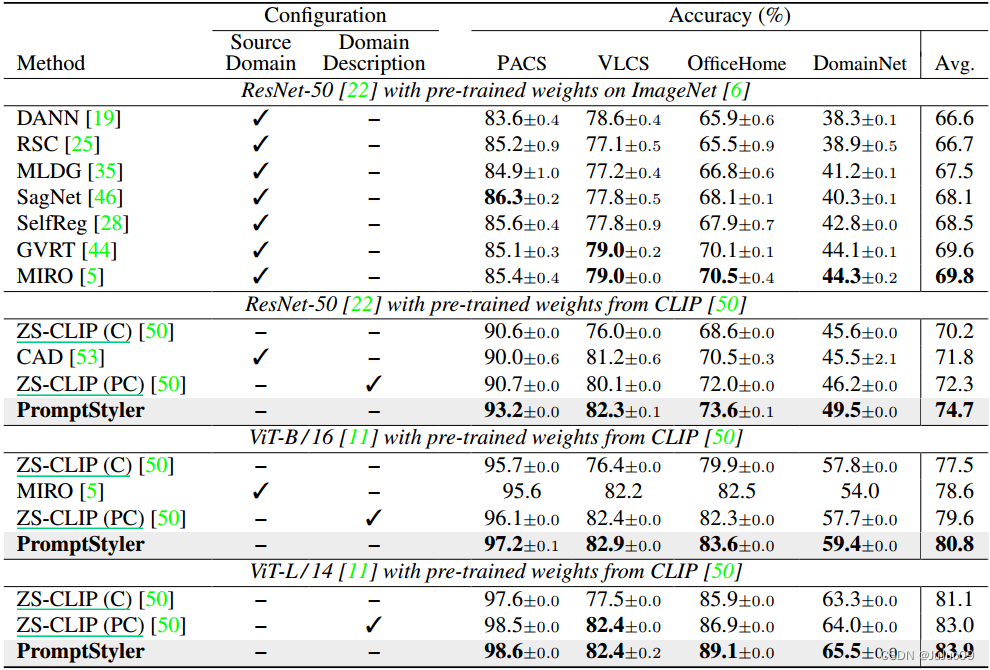Image resolution: width=990 pixels, height=670 pixels.
Task: Open citation [19] next to DANN
Action: point(107,118)
